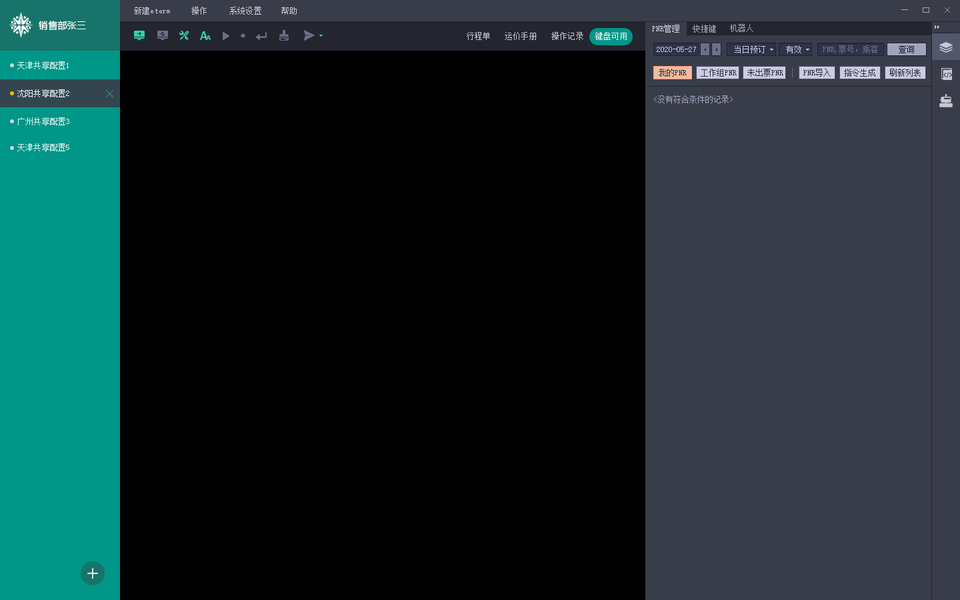Open the 新建eterm menu
Viewport: 960px width, 600px height.
coord(152,11)
